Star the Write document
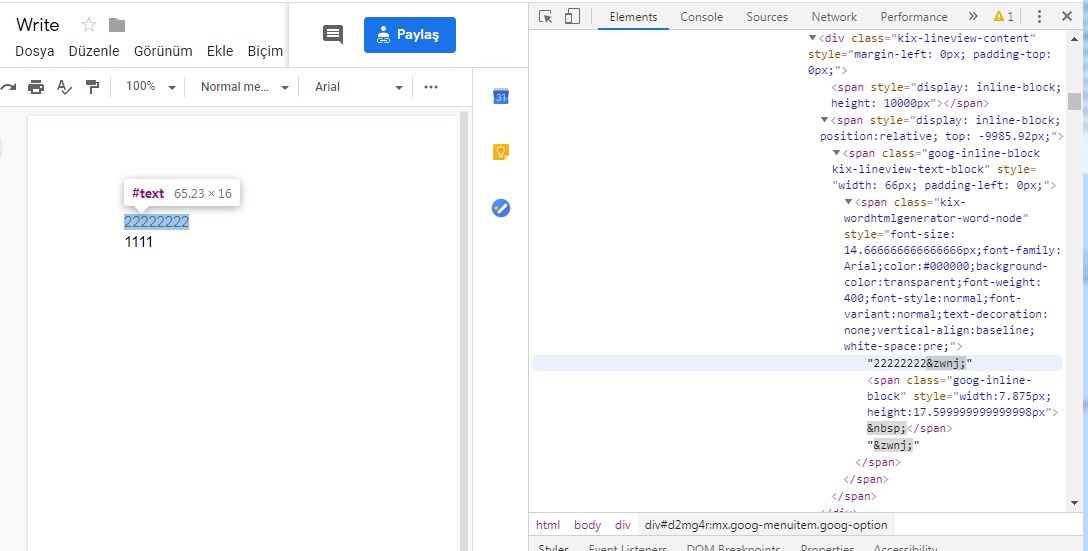Image resolution: width=1088 pixels, height=551 pixels. point(89,25)
